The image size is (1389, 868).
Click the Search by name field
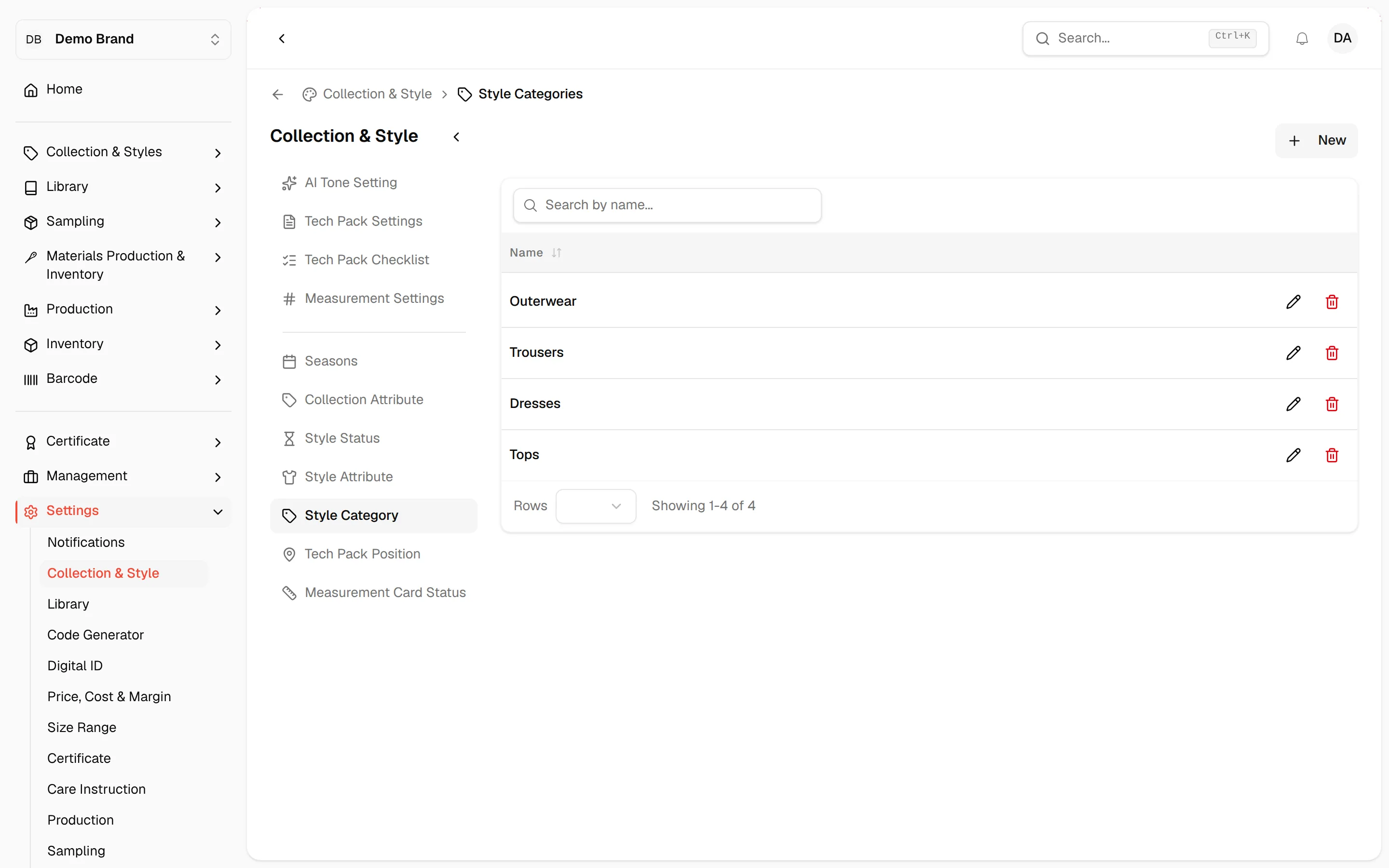[667, 205]
